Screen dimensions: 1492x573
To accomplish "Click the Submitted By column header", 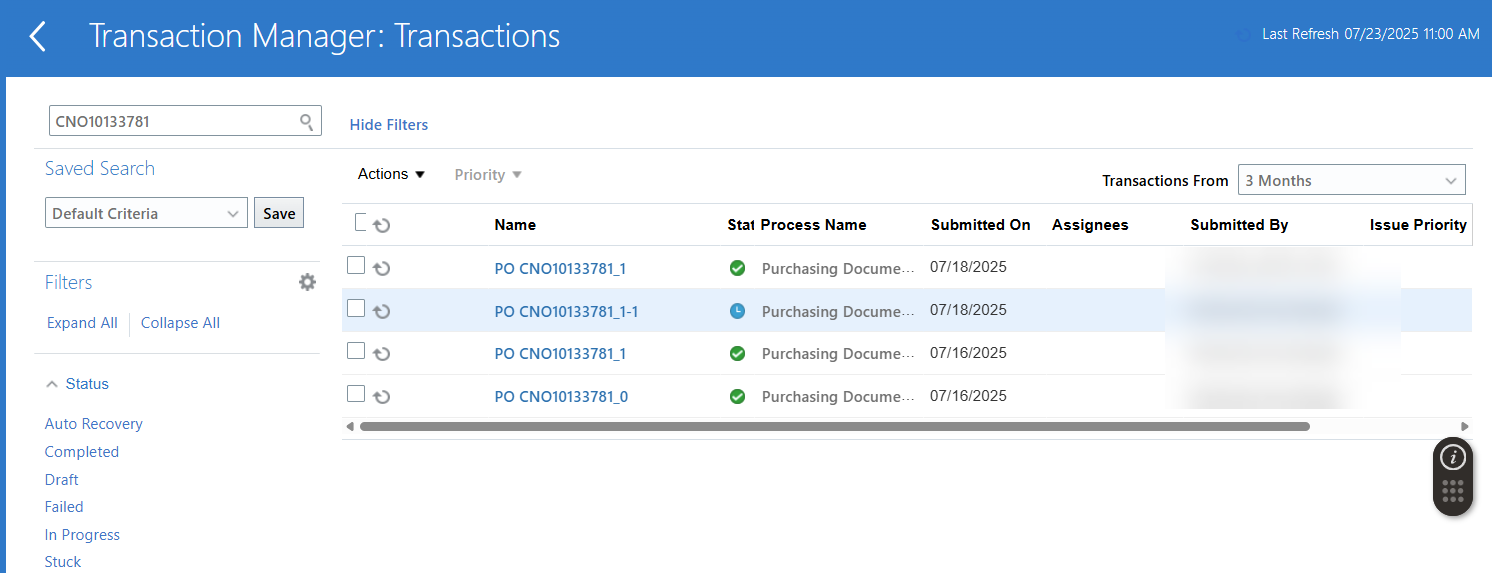I will [1239, 225].
